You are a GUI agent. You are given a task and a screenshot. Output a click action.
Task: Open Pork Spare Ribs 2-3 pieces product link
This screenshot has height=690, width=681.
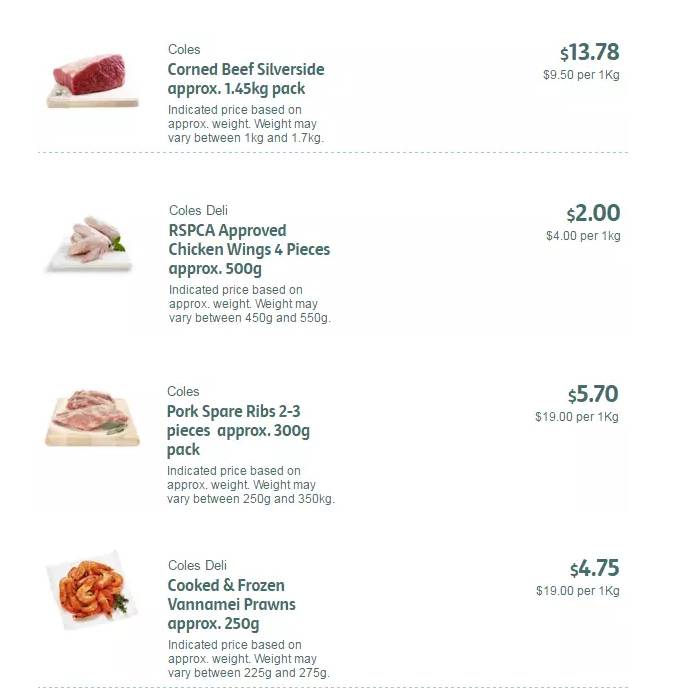238,430
